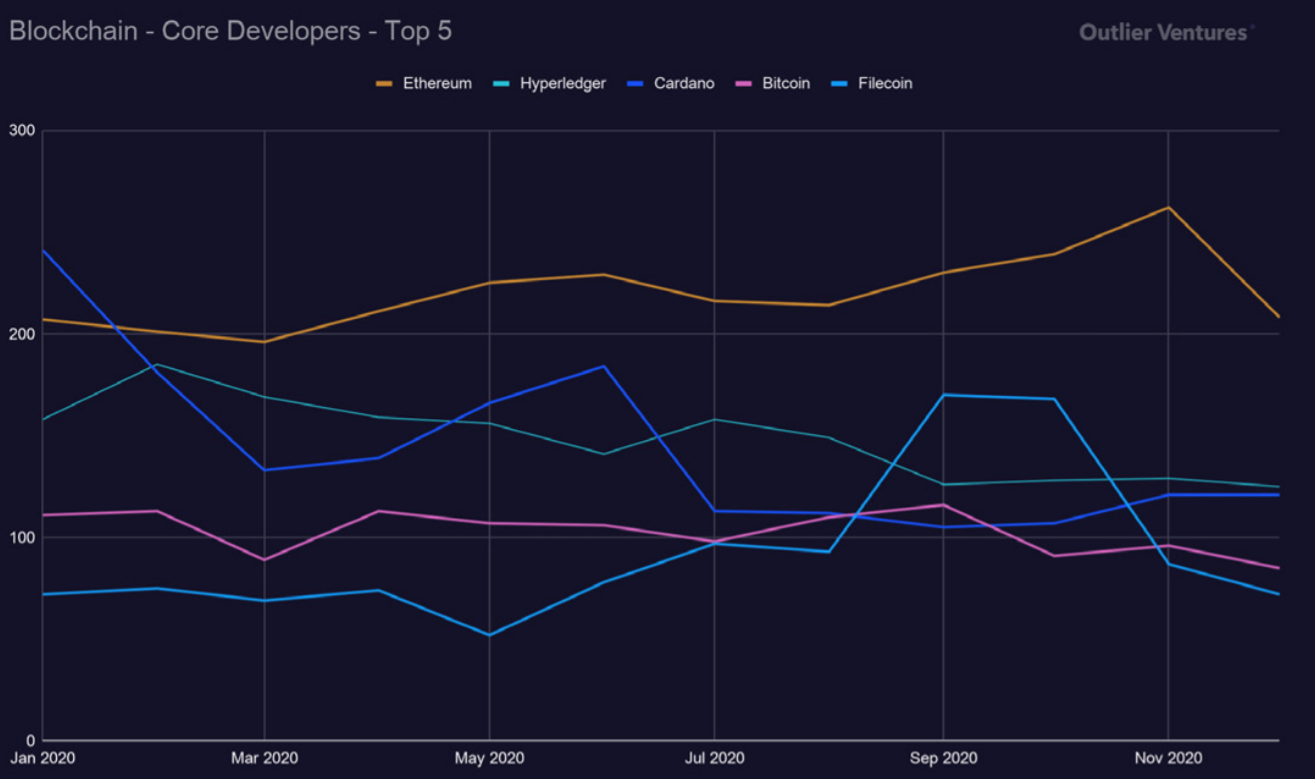
Task: Select the chart title 'Blockchain - Core Developers - Top 5'
Action: pos(230,32)
